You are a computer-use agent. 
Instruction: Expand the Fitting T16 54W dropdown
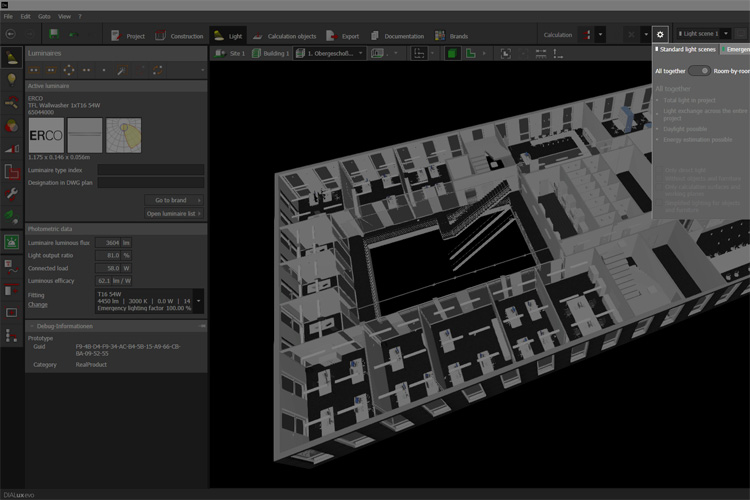[198, 300]
